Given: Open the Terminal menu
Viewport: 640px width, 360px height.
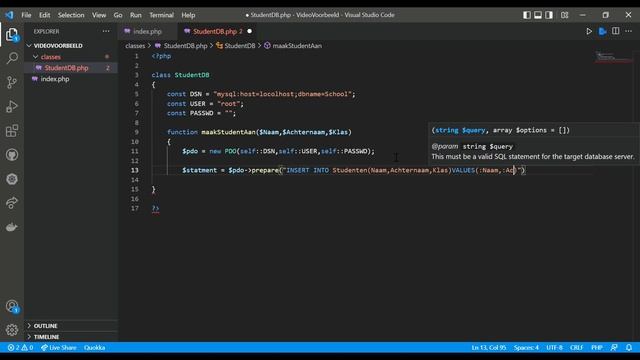Looking at the screenshot, I should pyautogui.click(x=161, y=15).
